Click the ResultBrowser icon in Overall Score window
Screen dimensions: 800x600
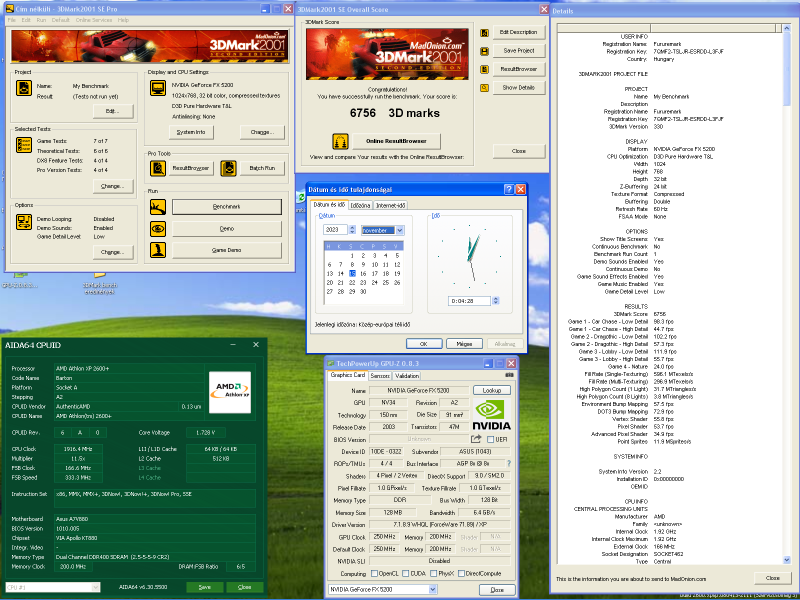point(484,69)
